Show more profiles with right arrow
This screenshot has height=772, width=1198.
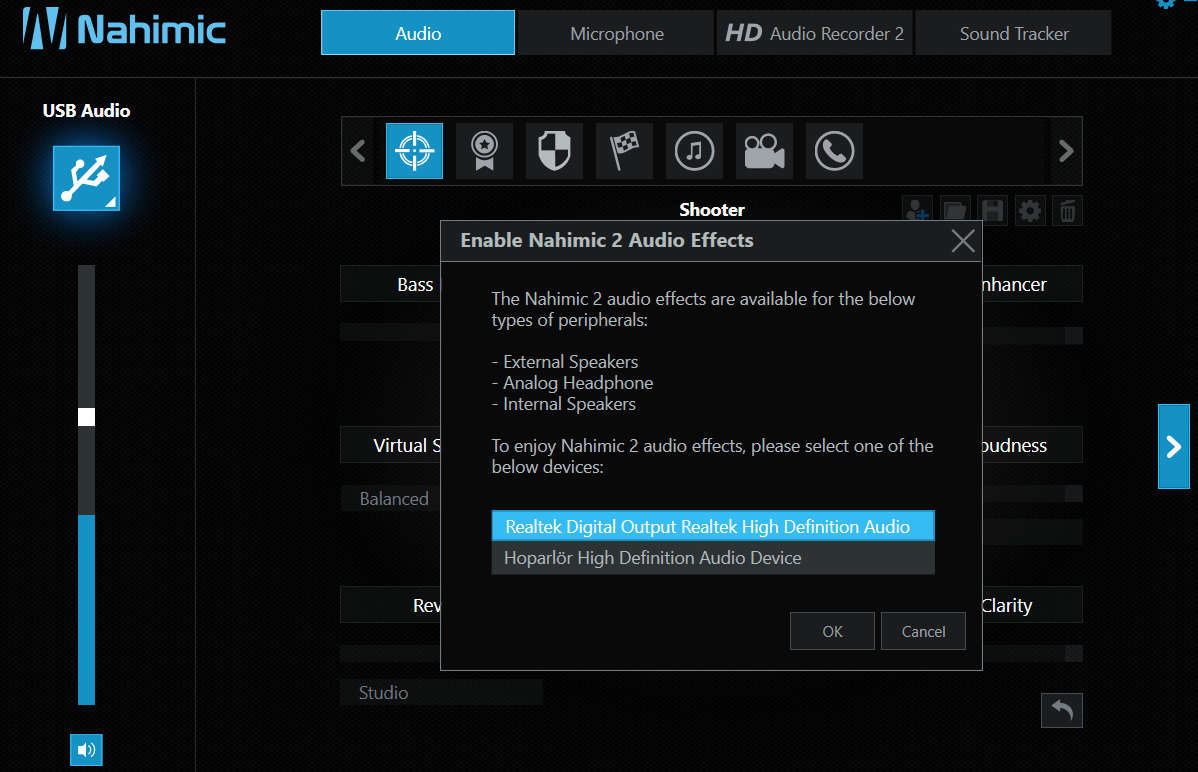pos(1067,151)
